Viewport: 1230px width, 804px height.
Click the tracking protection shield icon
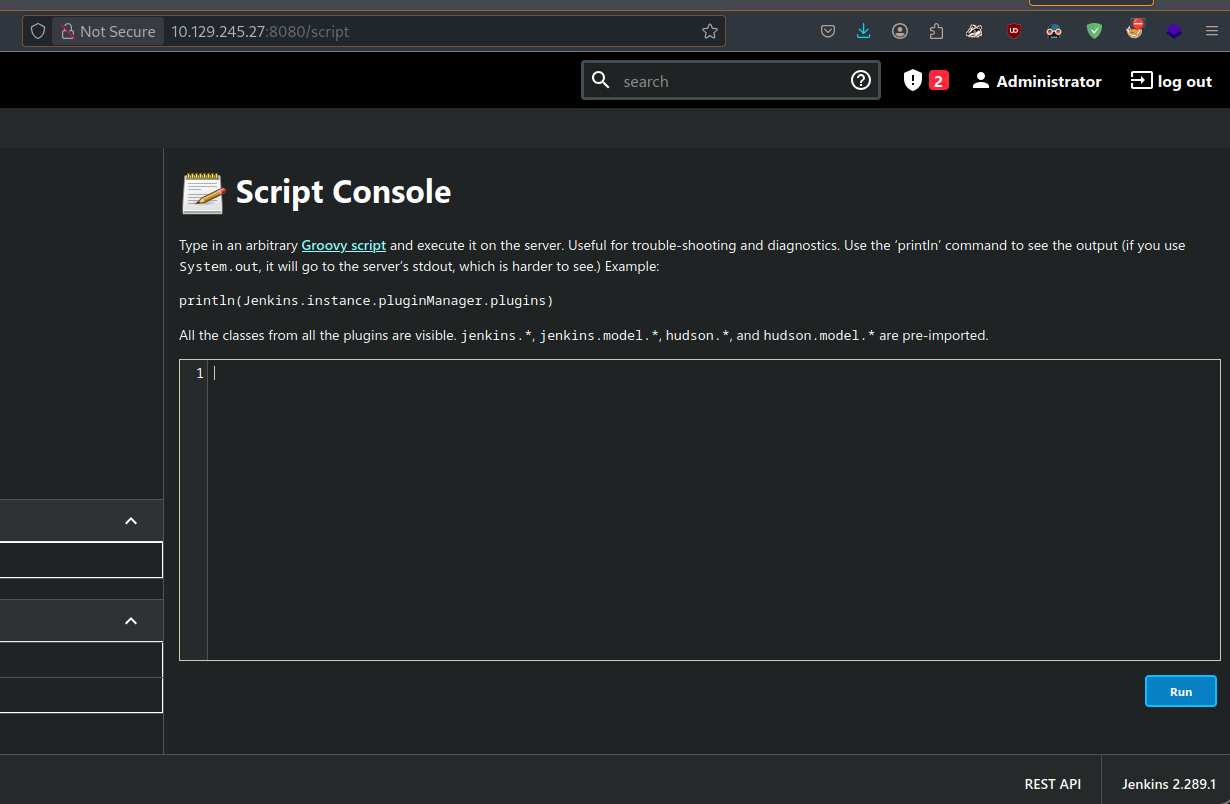[x=38, y=31]
